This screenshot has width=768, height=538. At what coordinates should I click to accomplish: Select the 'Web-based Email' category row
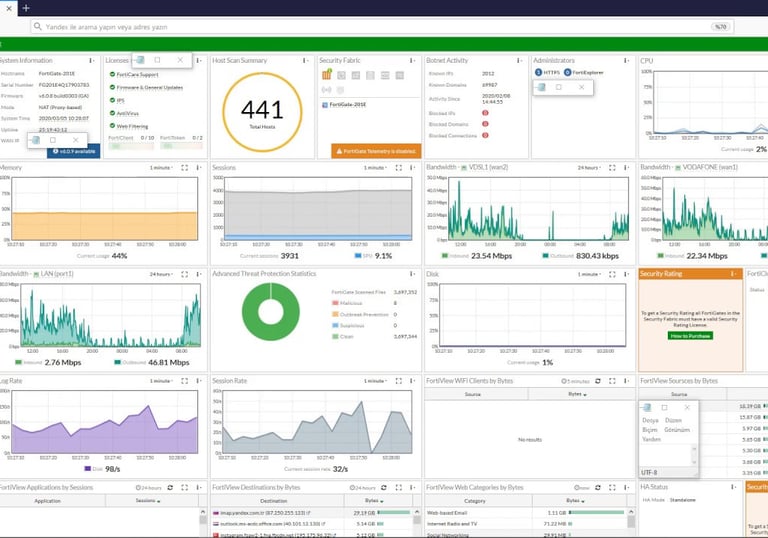point(527,513)
